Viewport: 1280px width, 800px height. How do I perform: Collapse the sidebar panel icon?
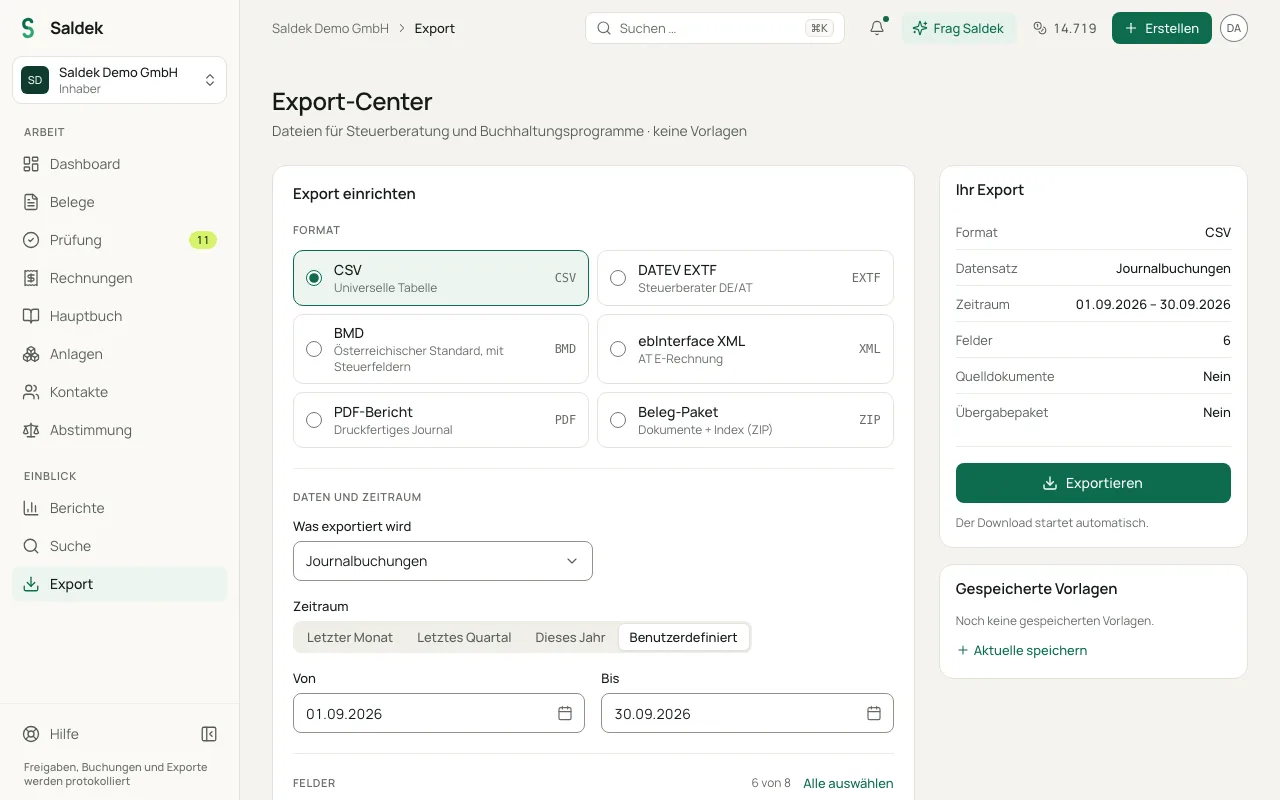pos(209,734)
